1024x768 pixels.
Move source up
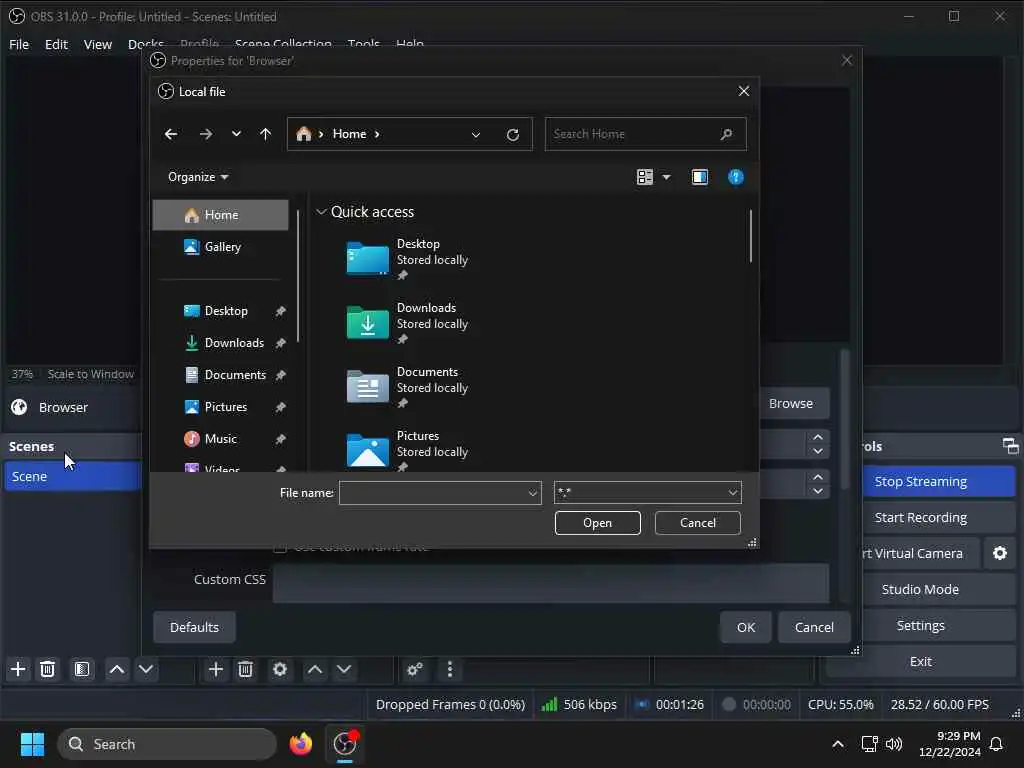tap(315, 669)
